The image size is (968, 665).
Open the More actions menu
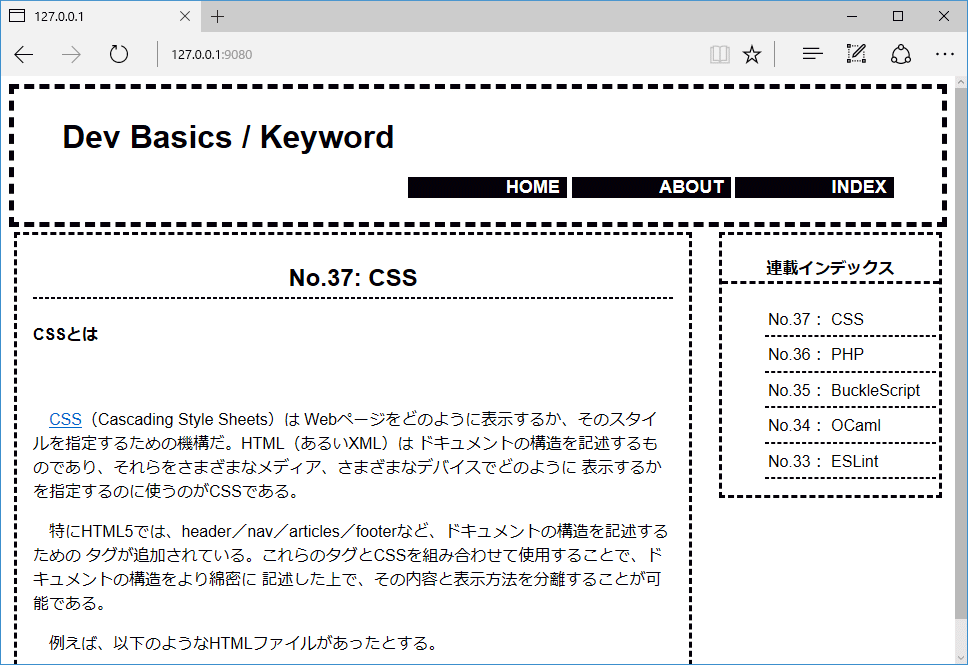point(944,54)
